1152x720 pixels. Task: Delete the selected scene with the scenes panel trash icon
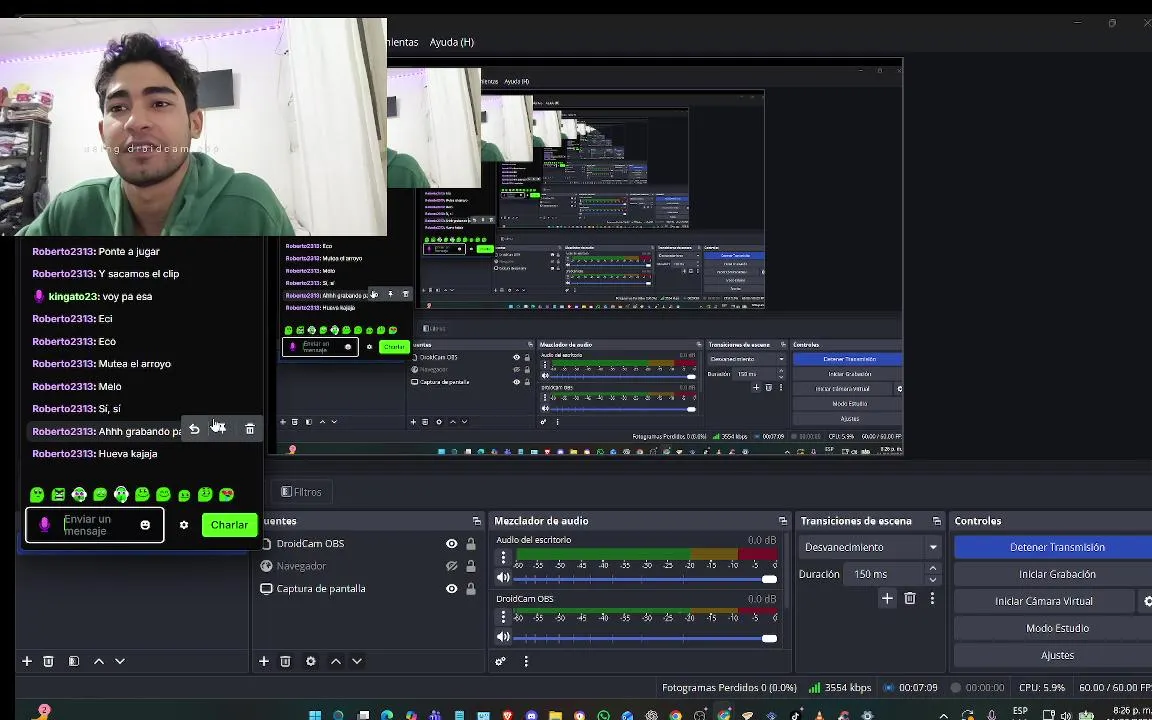pos(48,661)
